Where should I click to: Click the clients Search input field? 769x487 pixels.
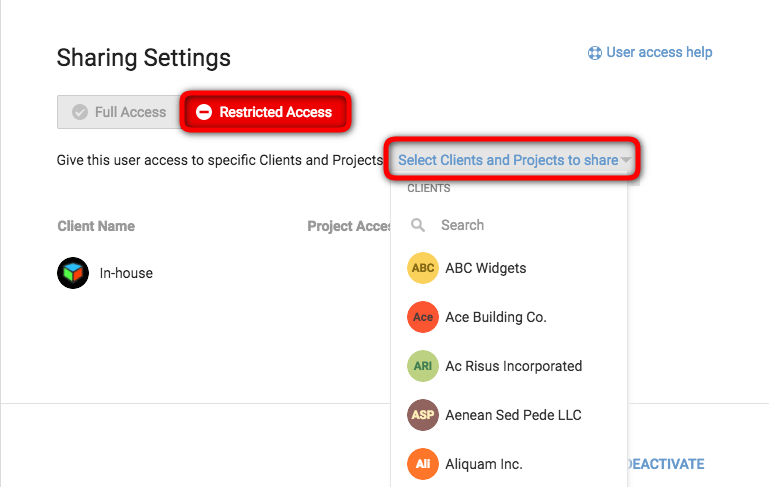pyautogui.click(x=509, y=225)
